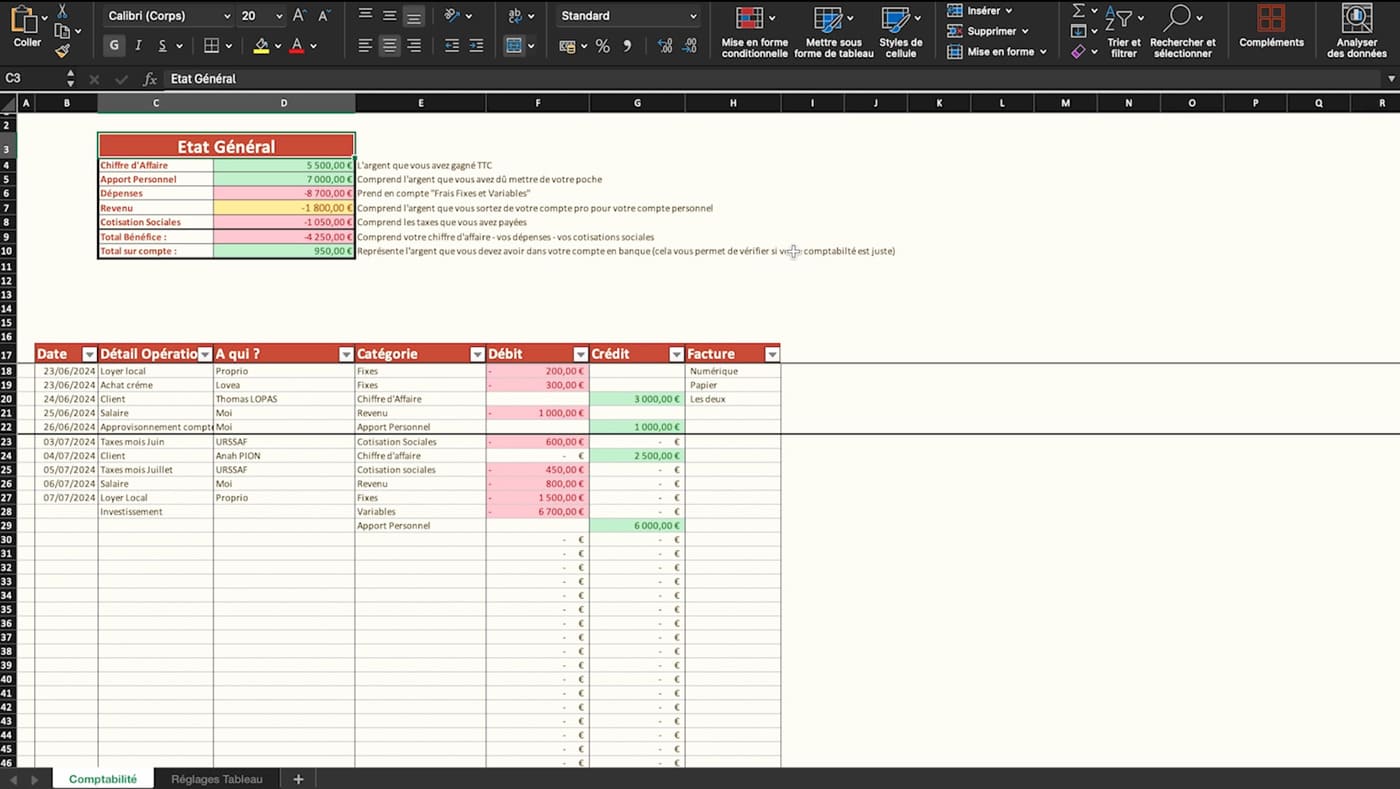1400x789 pixels.
Task: Open Rechercher et sélectionner
Action: point(1183,31)
